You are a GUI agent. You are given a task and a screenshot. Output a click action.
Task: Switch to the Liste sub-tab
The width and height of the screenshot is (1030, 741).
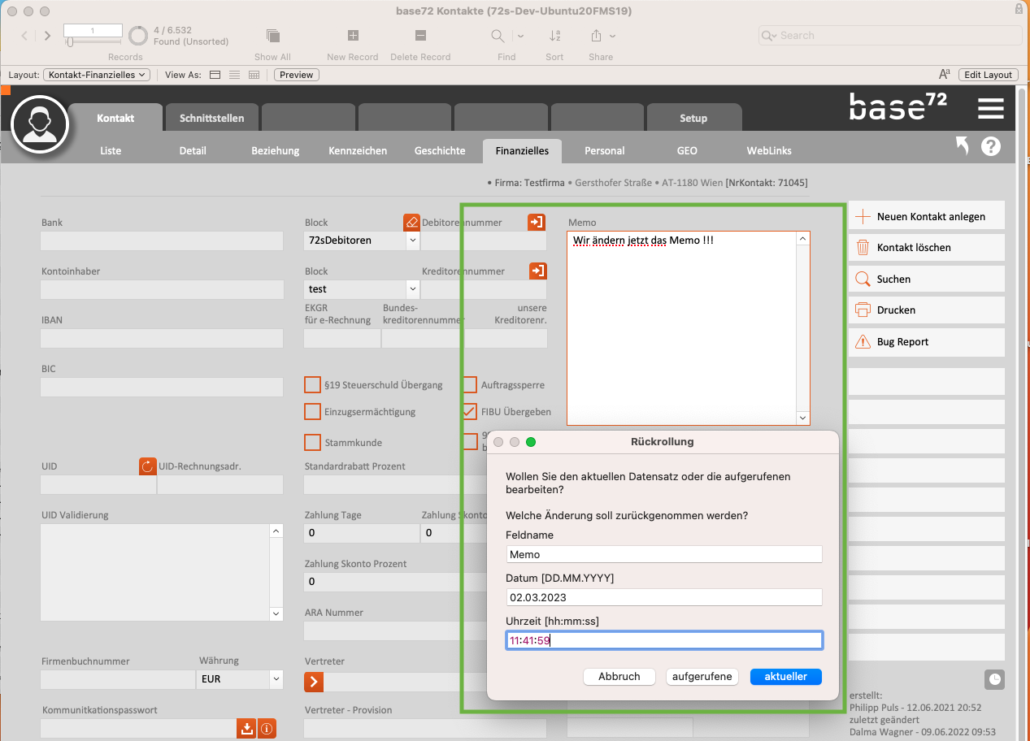pos(110,150)
